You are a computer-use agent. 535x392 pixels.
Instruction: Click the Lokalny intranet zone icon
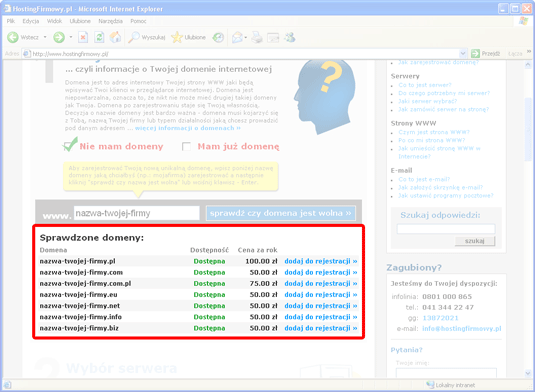(x=430, y=385)
